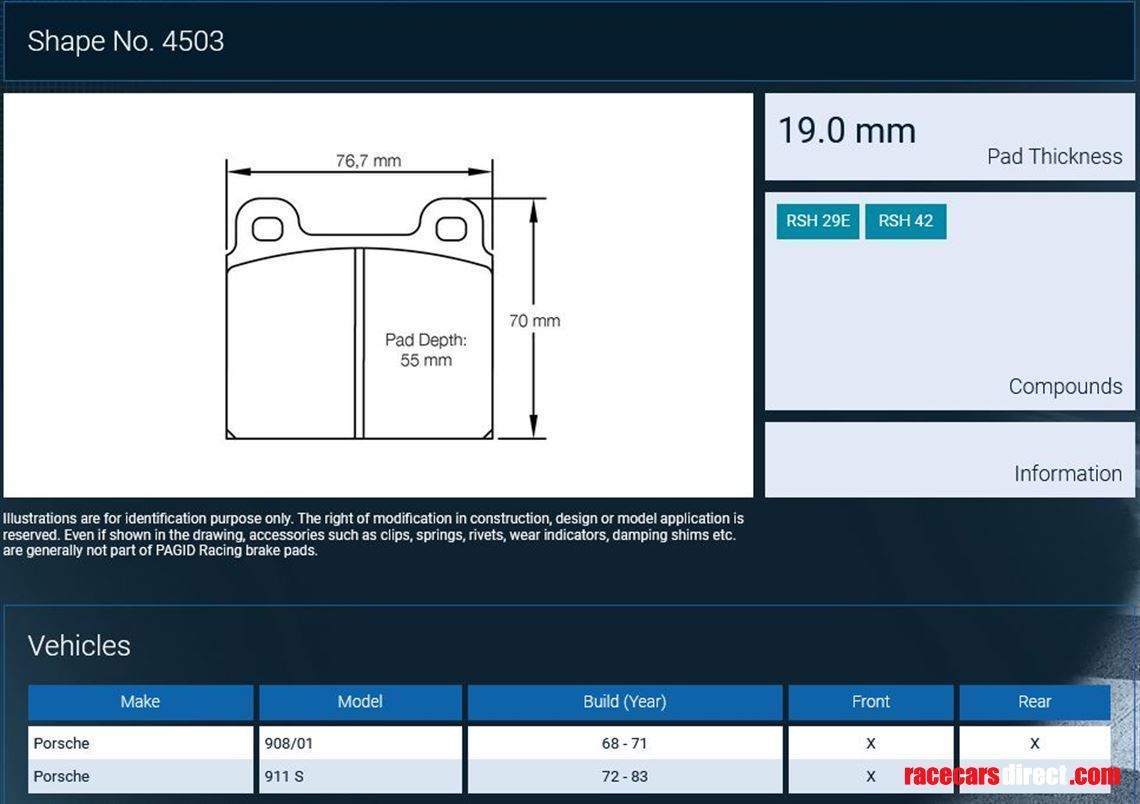Click the Rear X for 908/01
This screenshot has width=1140, height=804.
coord(1034,743)
